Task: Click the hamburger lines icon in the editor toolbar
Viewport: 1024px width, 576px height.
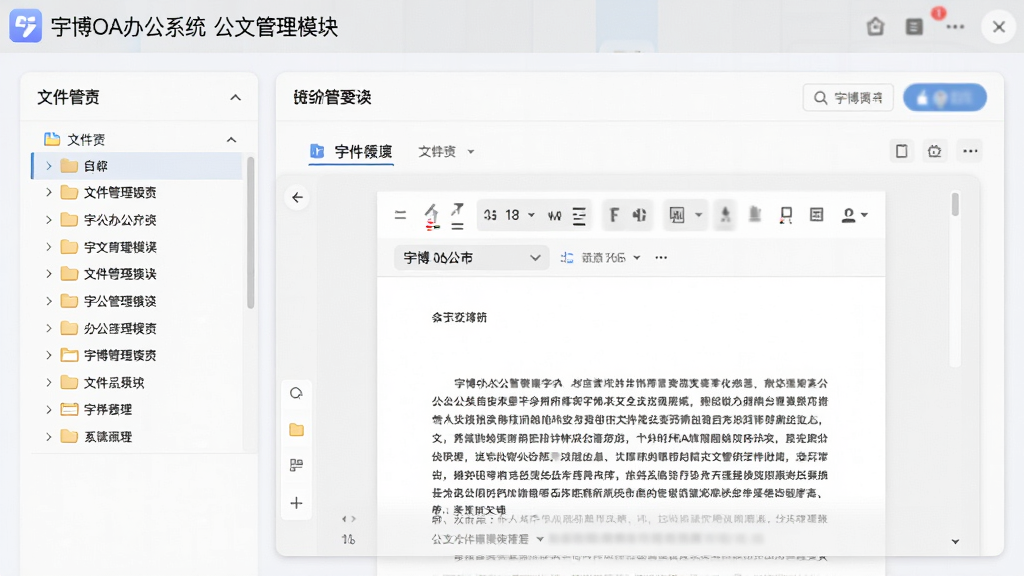Action: pos(400,215)
